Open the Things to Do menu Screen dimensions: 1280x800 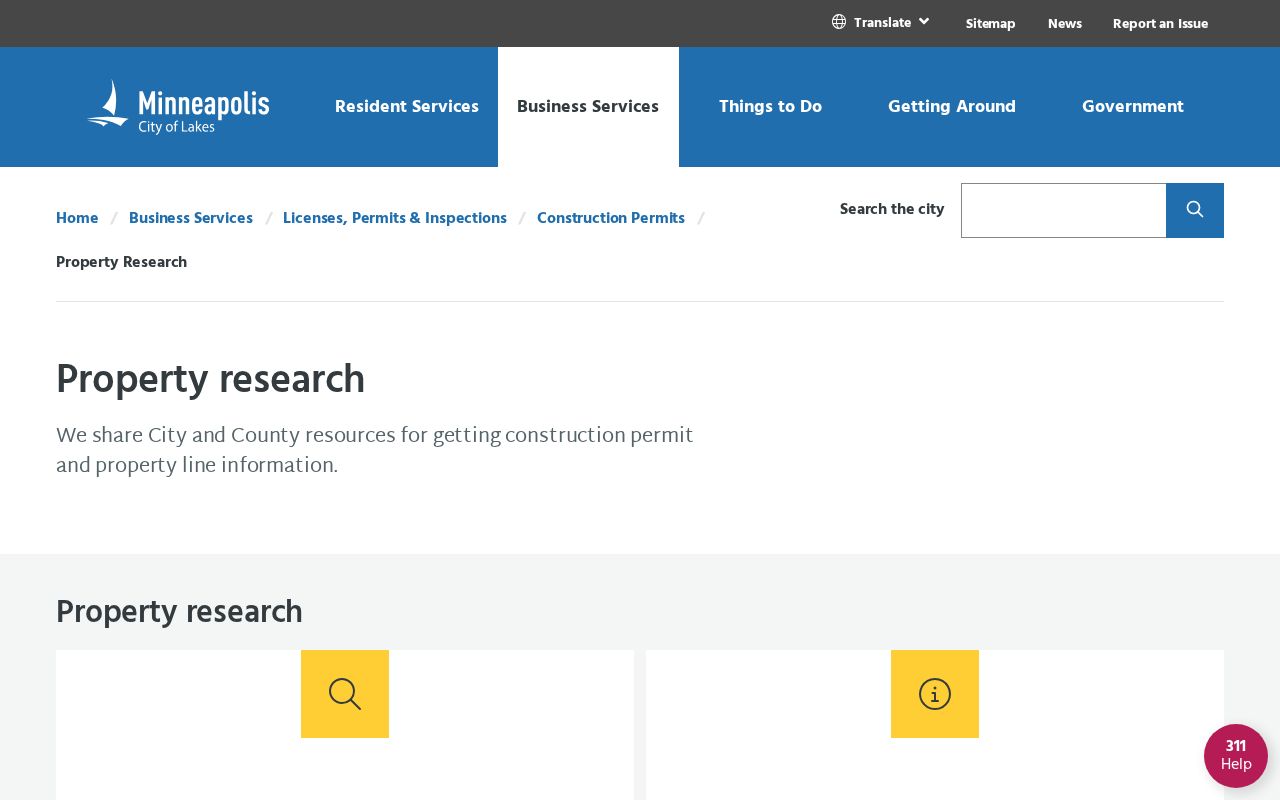pyautogui.click(x=770, y=106)
